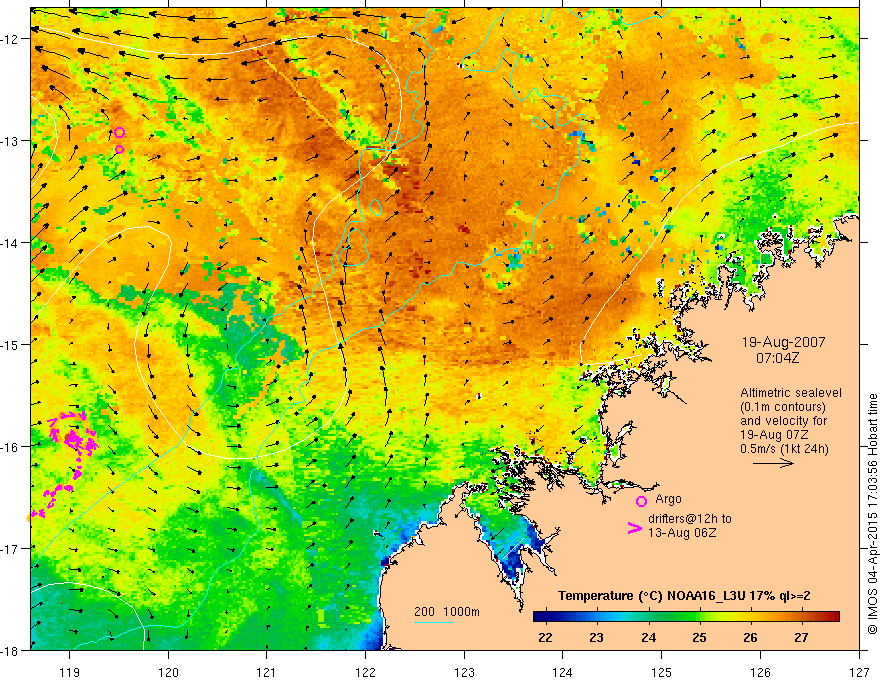Click longitude axis label 120
880x680 pixels.
[x=168, y=672]
